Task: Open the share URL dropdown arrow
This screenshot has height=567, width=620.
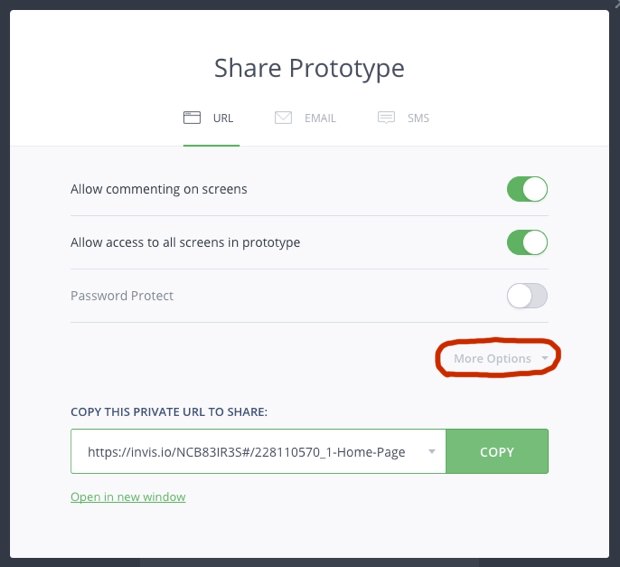Action: click(432, 451)
